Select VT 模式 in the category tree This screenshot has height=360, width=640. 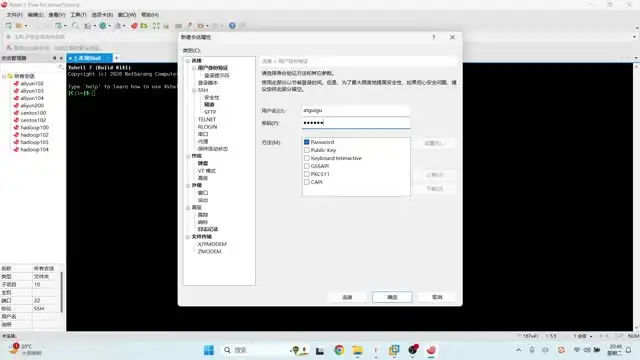tap(207, 171)
